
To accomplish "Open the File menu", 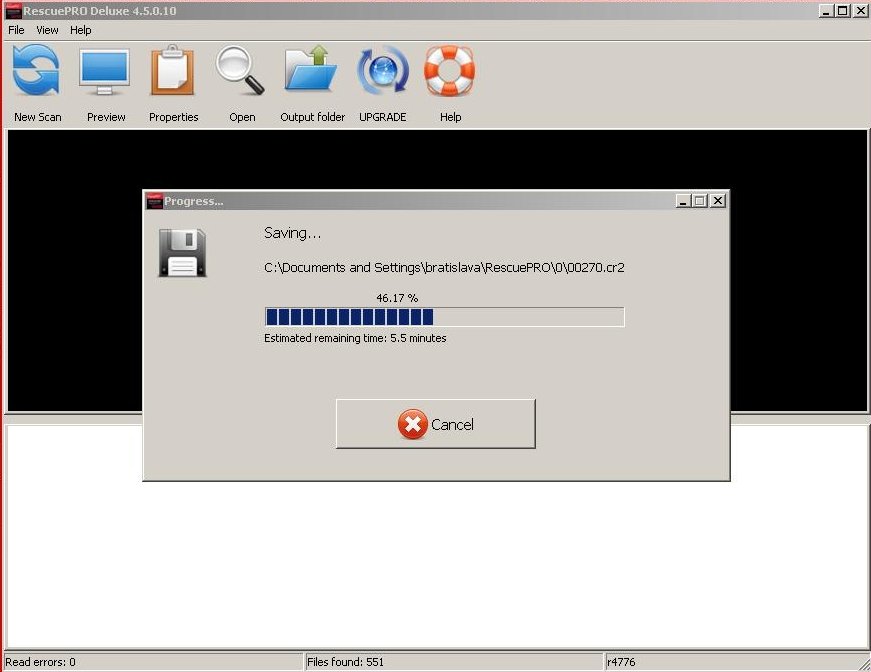I will point(16,30).
